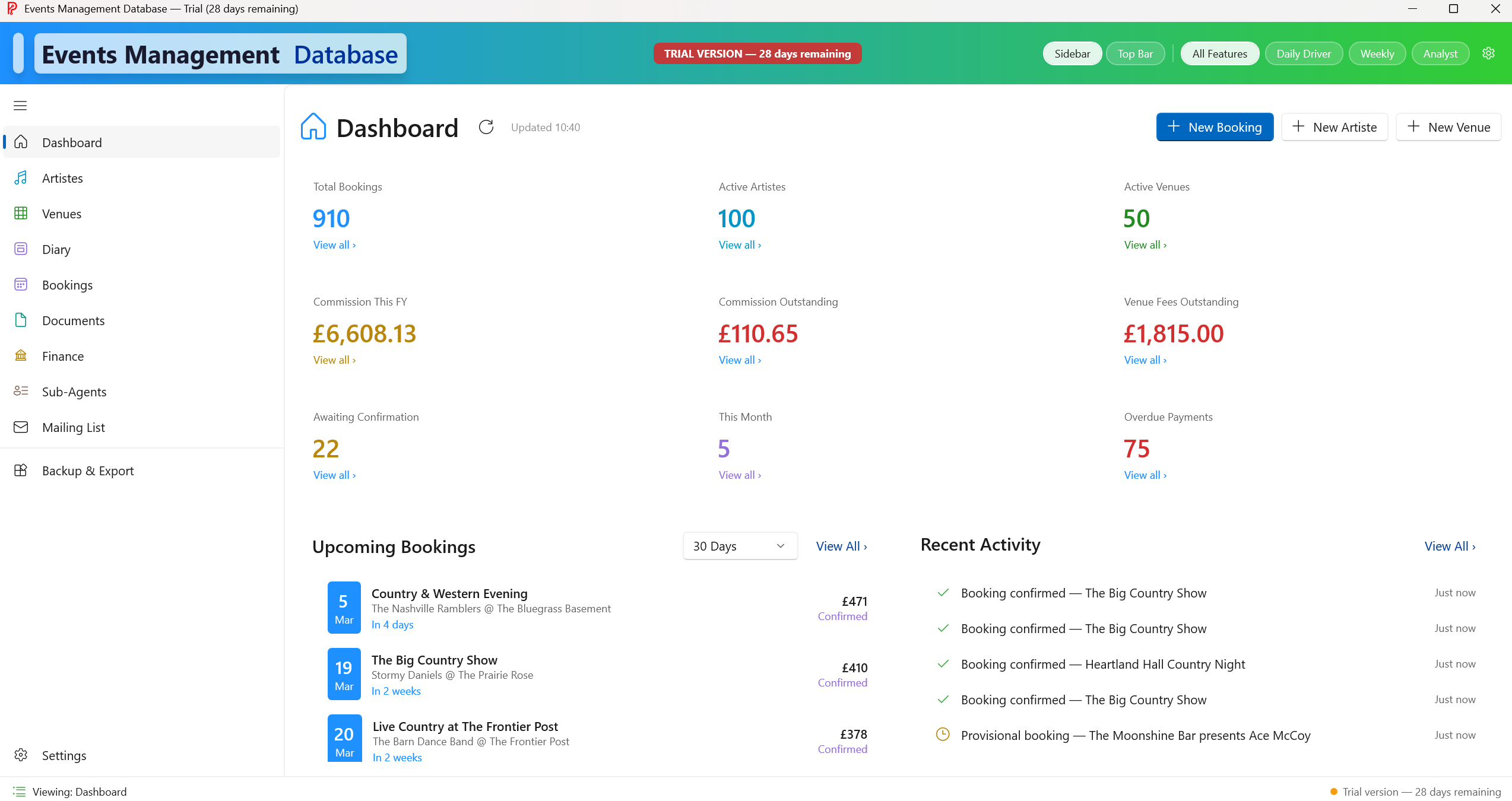Switch to the Weekly tab

pos(1377,53)
